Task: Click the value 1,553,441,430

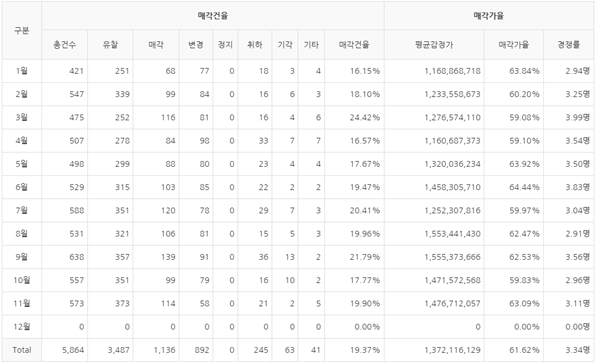Action: pos(452,234)
